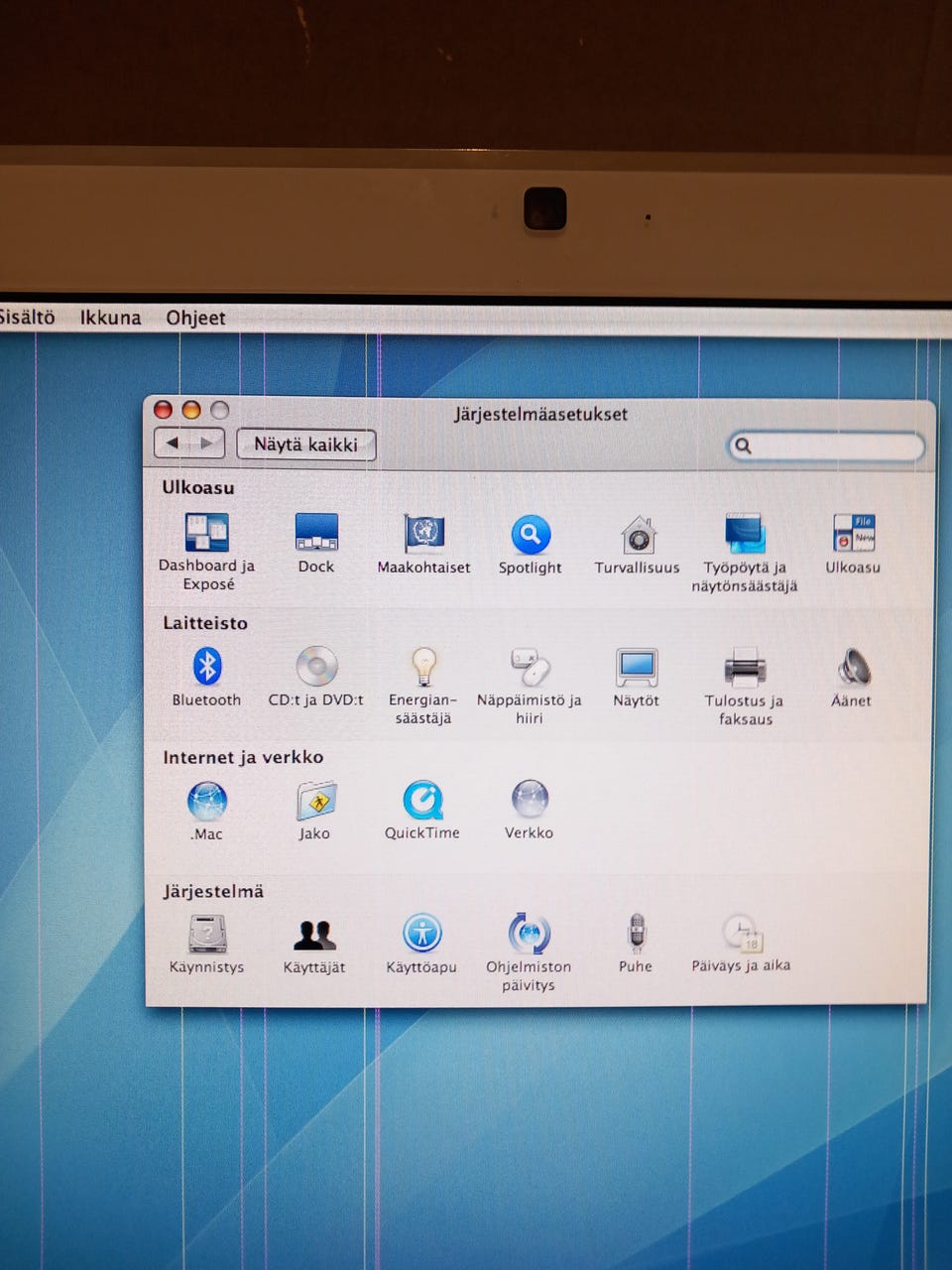Open Päiväys ja aika settings
The width and height of the screenshot is (952, 1270).
click(x=741, y=934)
